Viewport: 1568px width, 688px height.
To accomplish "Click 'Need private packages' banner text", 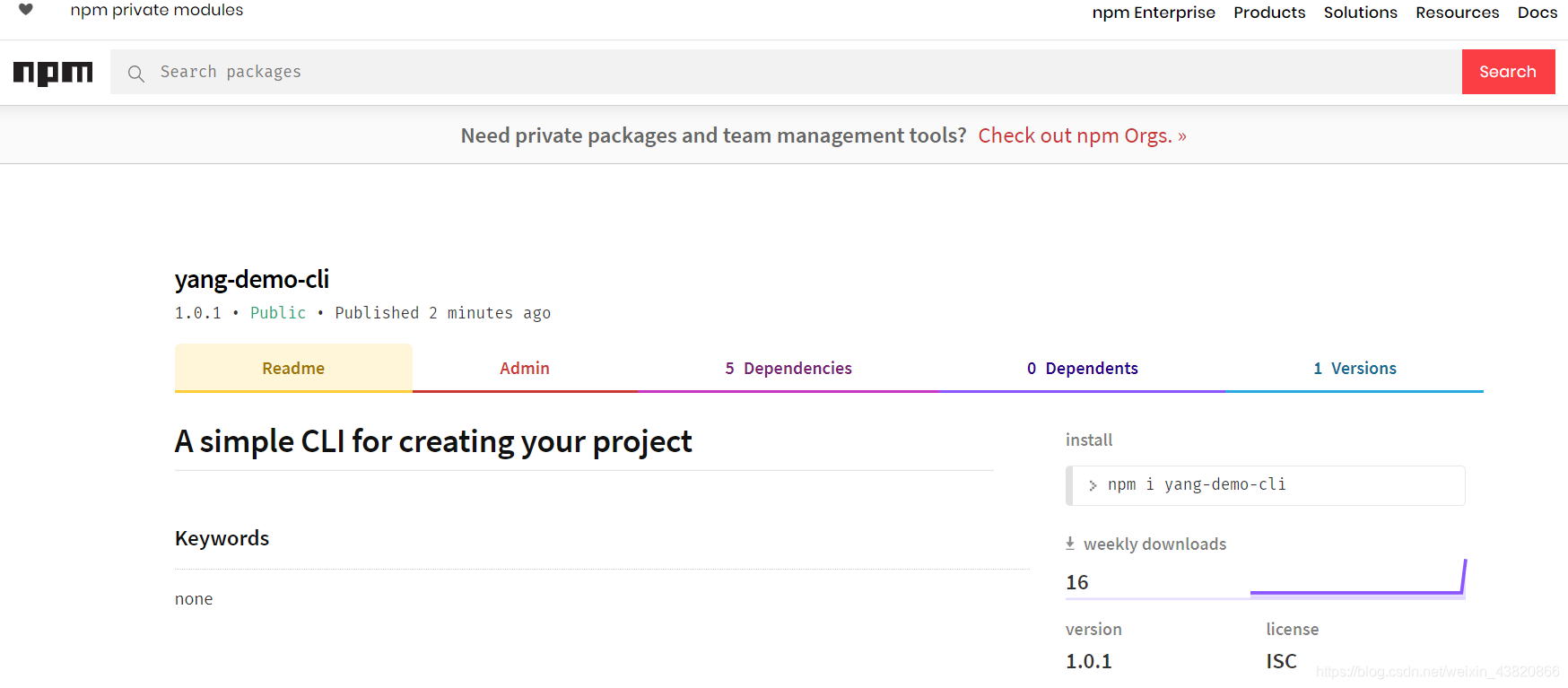I will 713,135.
